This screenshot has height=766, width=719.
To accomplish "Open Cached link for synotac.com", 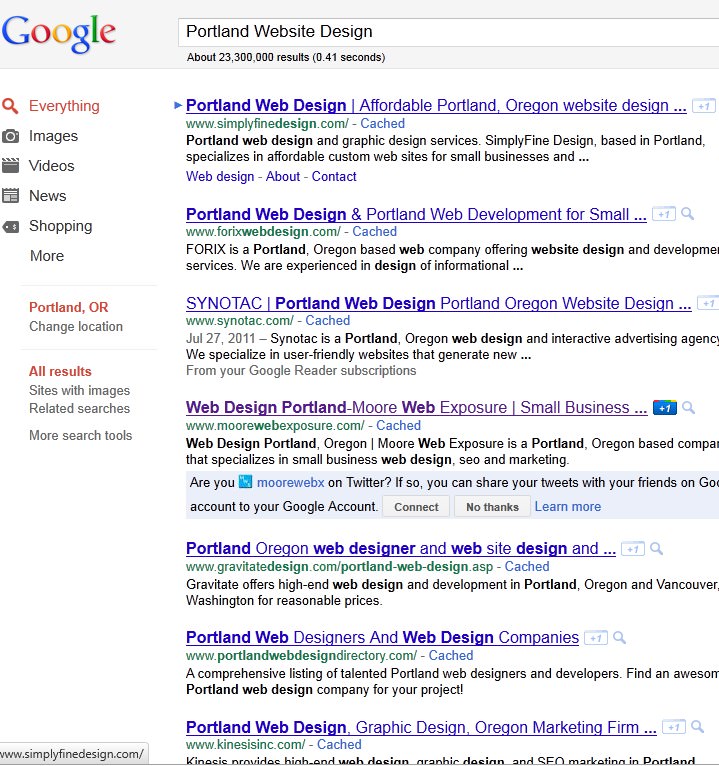I will [x=328, y=320].
